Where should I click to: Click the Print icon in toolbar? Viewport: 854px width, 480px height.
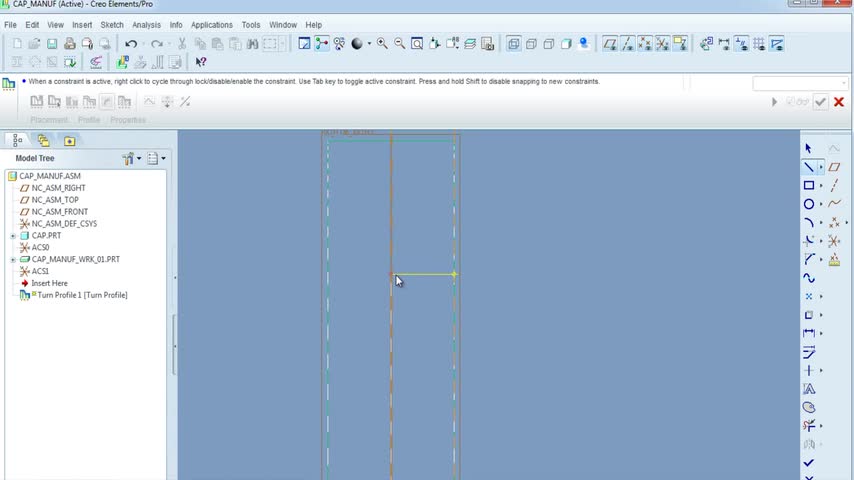[70, 44]
